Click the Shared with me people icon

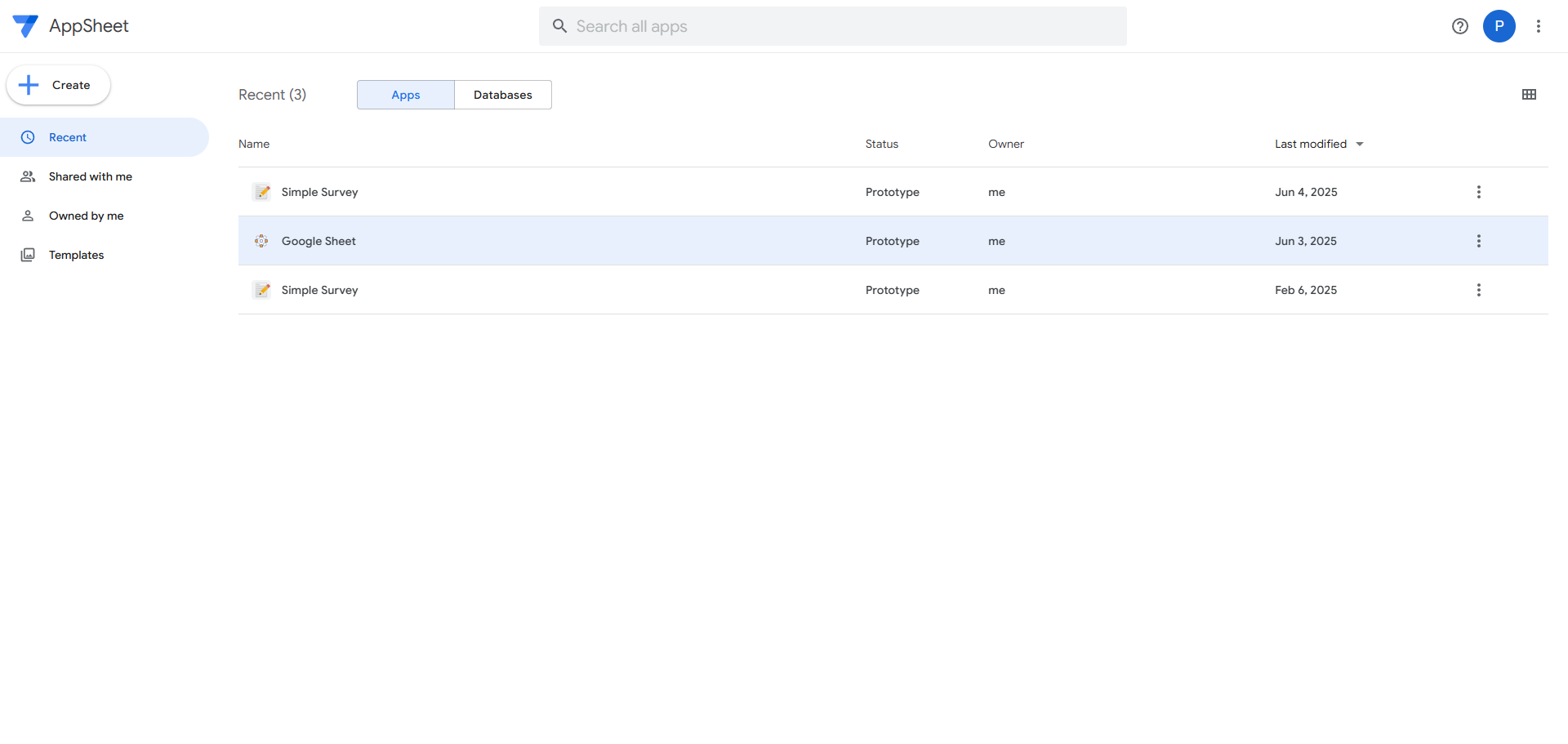[28, 176]
